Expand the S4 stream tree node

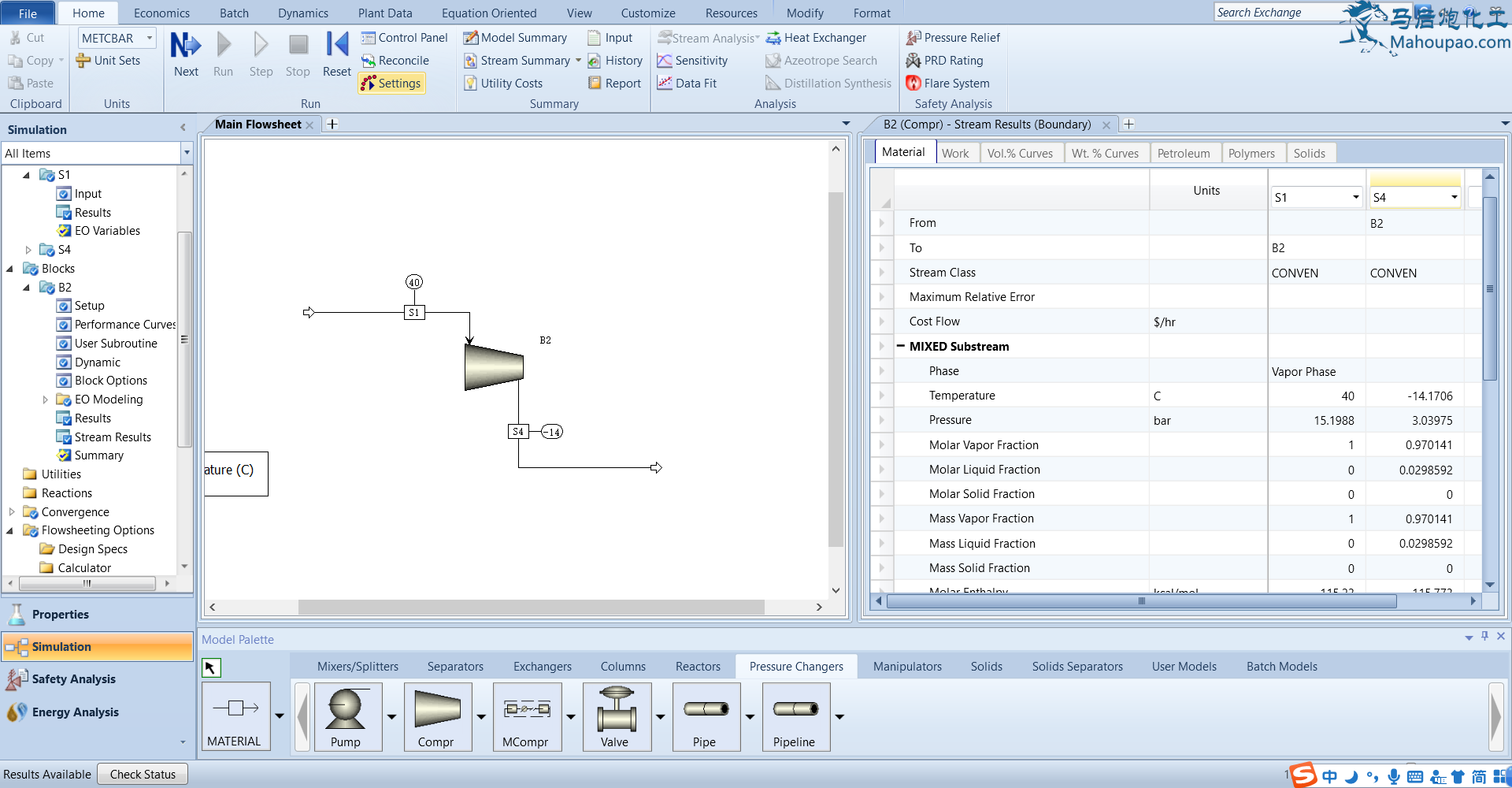point(28,250)
